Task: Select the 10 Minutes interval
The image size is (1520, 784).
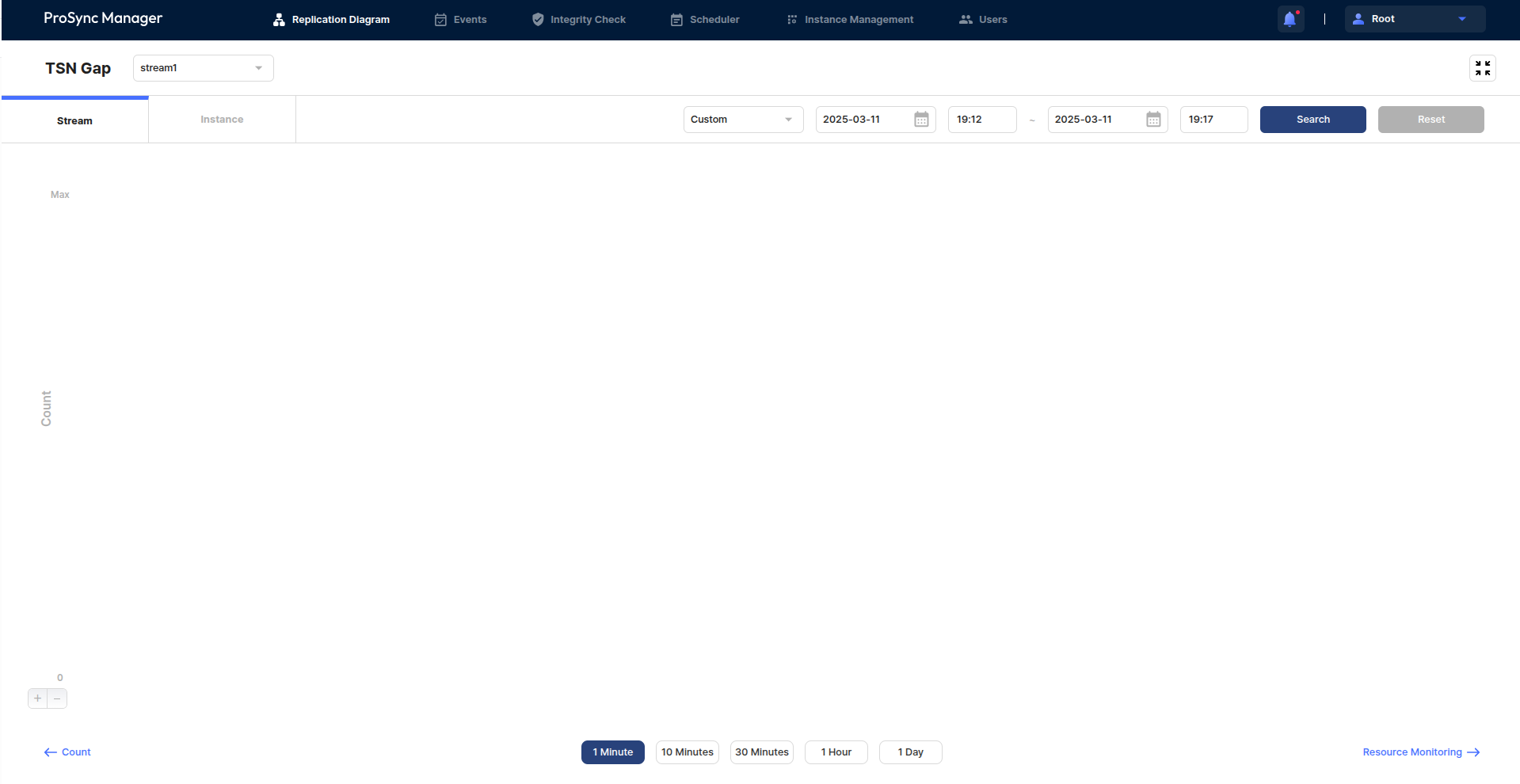Action: tap(687, 752)
